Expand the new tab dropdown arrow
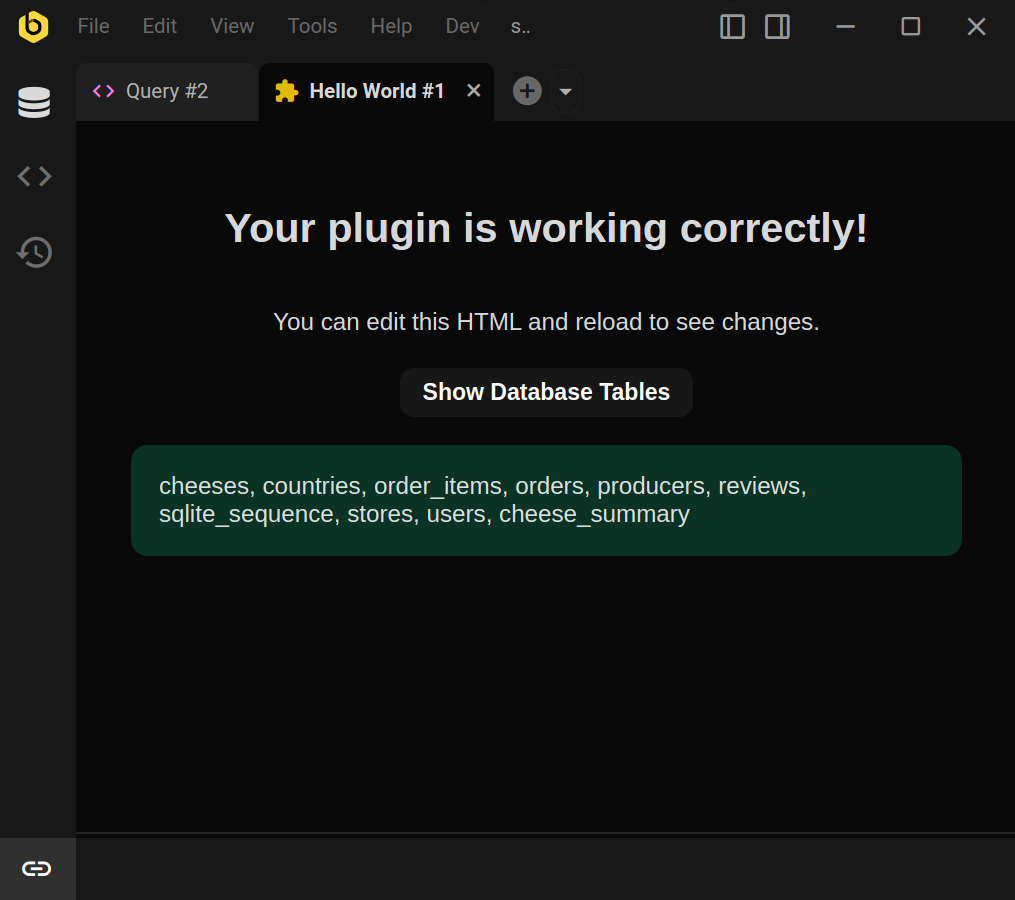Screen dimensions: 1015x900 tap(565, 91)
